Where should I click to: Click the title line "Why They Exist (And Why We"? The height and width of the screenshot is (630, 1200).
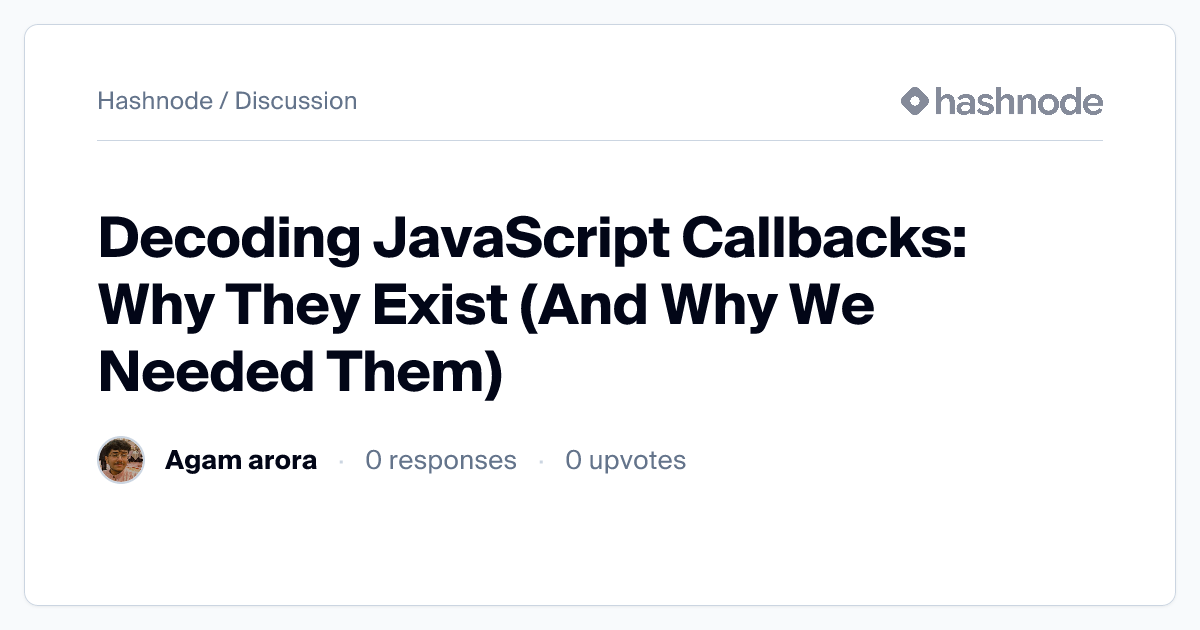pos(486,305)
